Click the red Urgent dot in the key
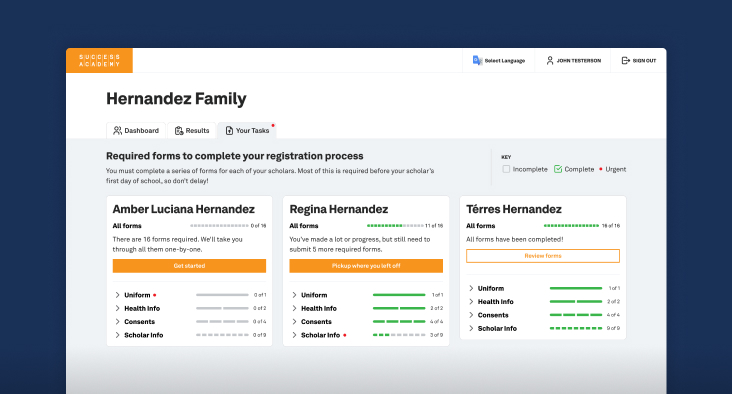Screen dimensions: 732x394 (x=601, y=169)
